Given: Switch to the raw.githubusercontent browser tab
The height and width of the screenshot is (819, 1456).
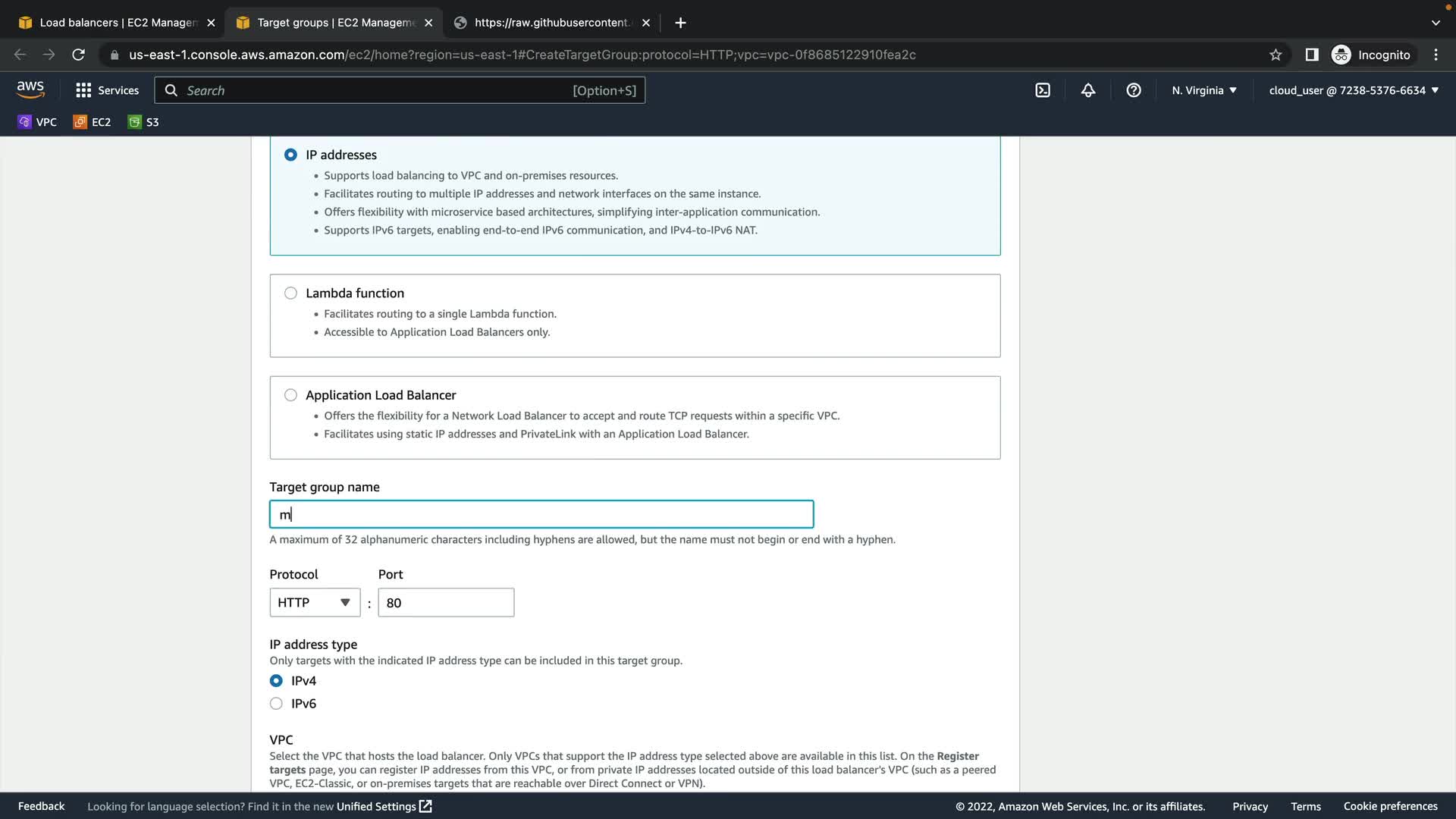Looking at the screenshot, I should tap(550, 23).
